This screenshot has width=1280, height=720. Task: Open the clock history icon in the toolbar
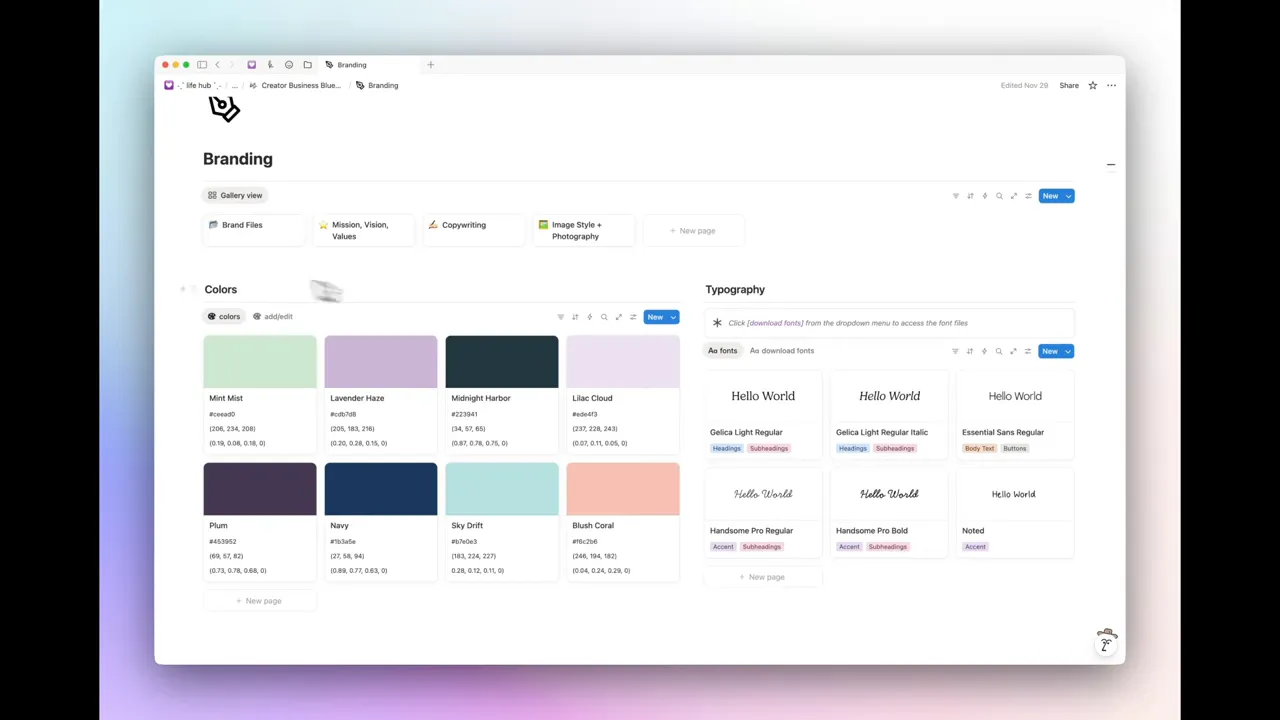pos(288,64)
